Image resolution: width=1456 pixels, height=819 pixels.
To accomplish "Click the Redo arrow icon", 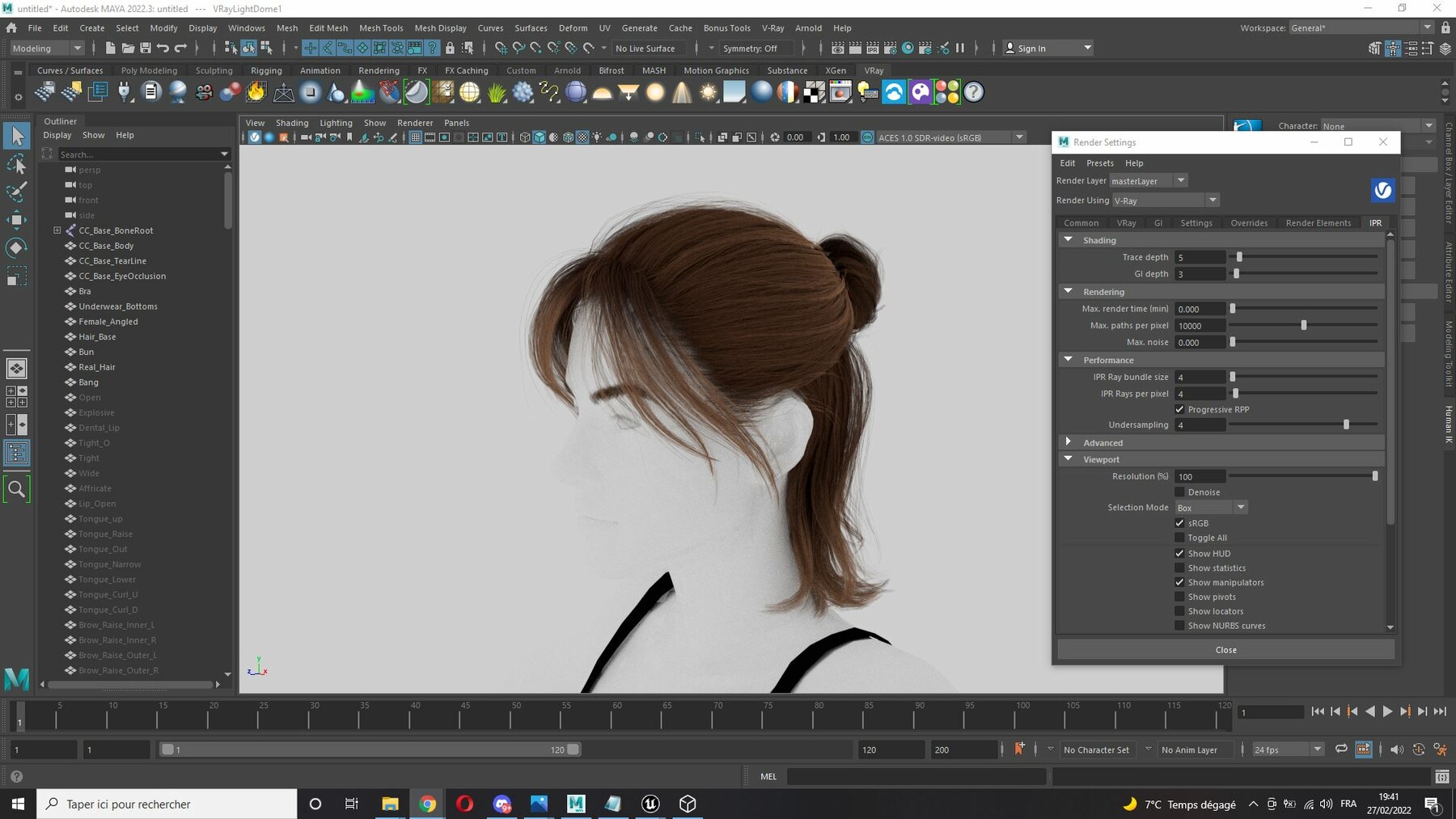I will coord(180,49).
